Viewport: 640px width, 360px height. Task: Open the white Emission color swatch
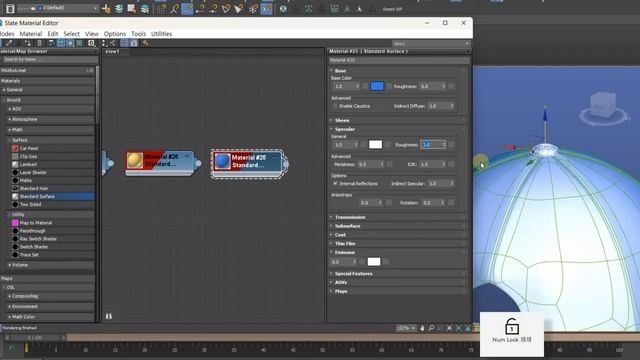[x=374, y=262]
